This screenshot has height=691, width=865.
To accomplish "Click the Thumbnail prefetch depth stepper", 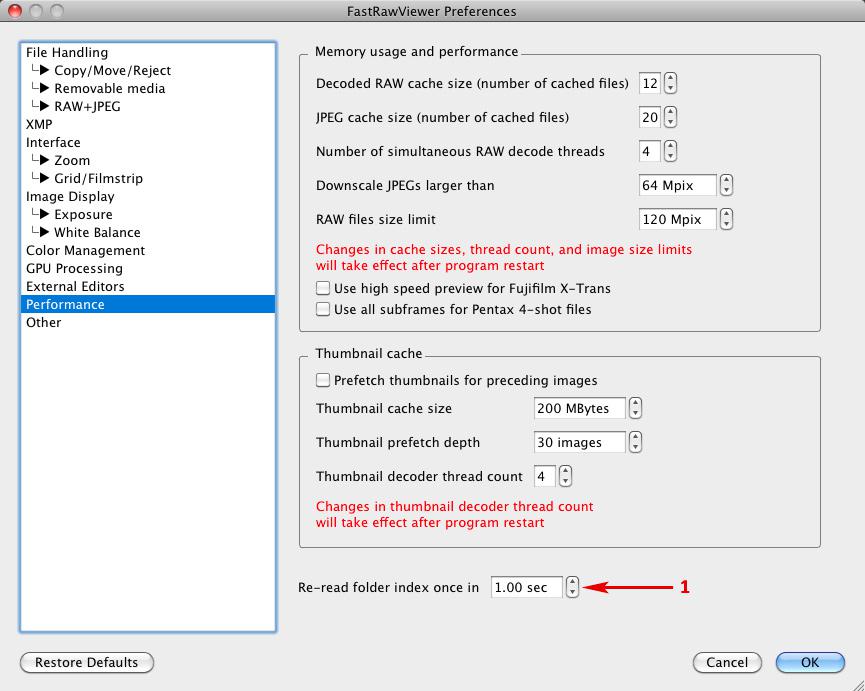I will coord(635,443).
